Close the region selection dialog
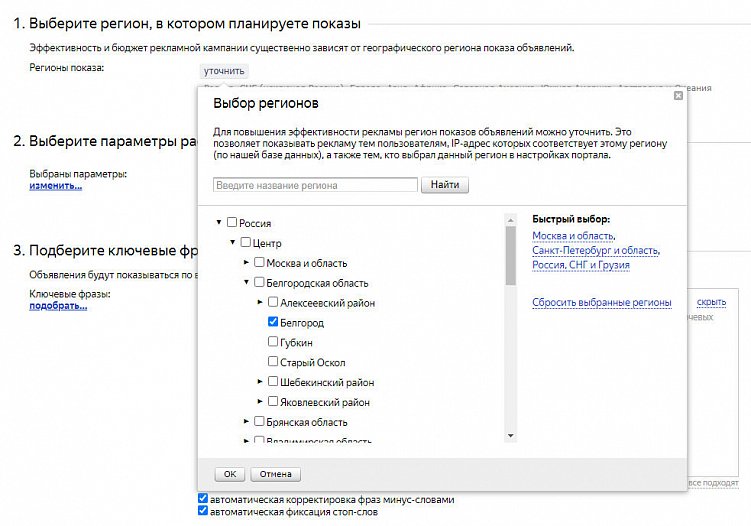 678,96
